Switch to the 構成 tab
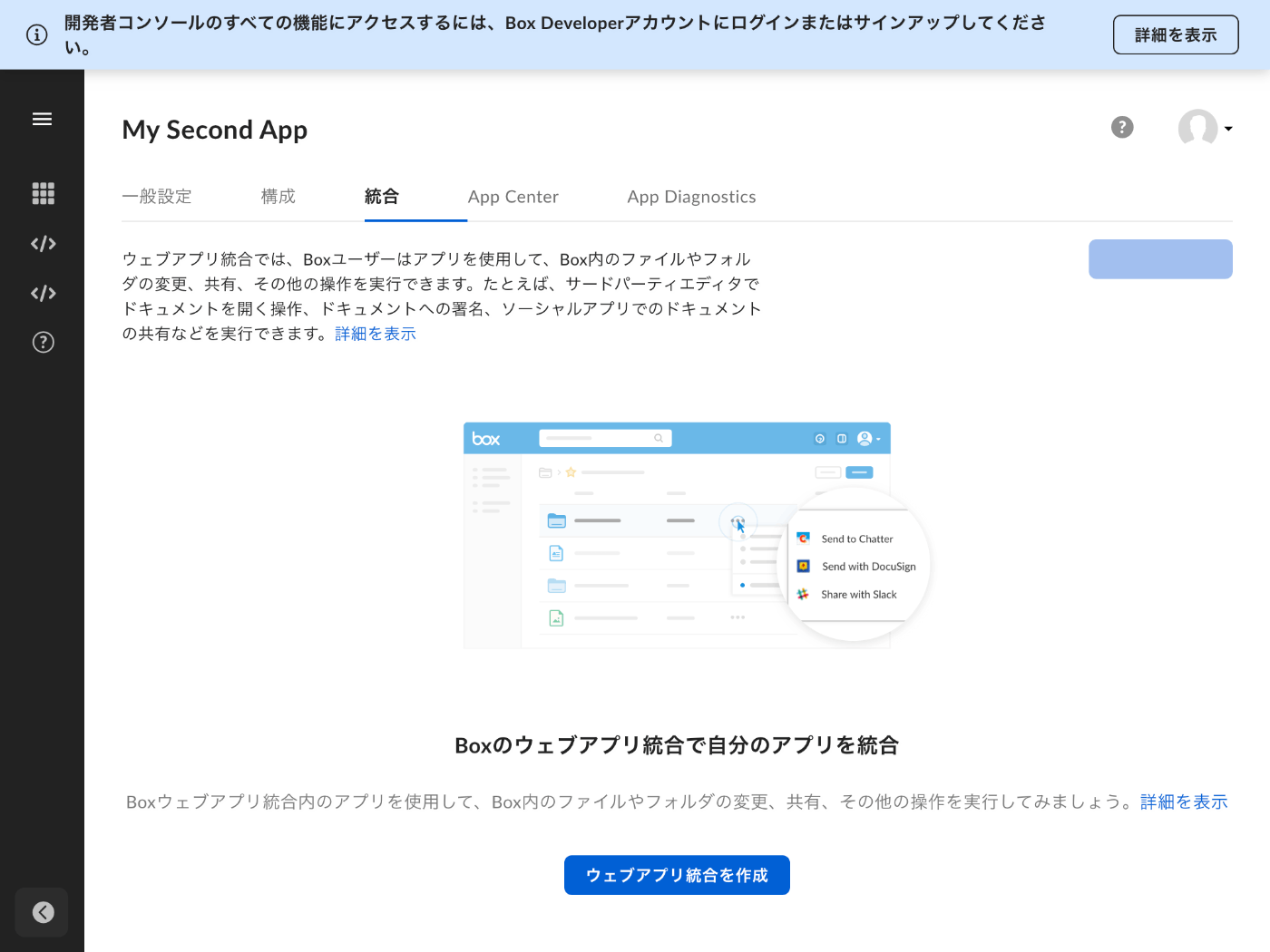Screen dimensions: 1270x952 278,197
